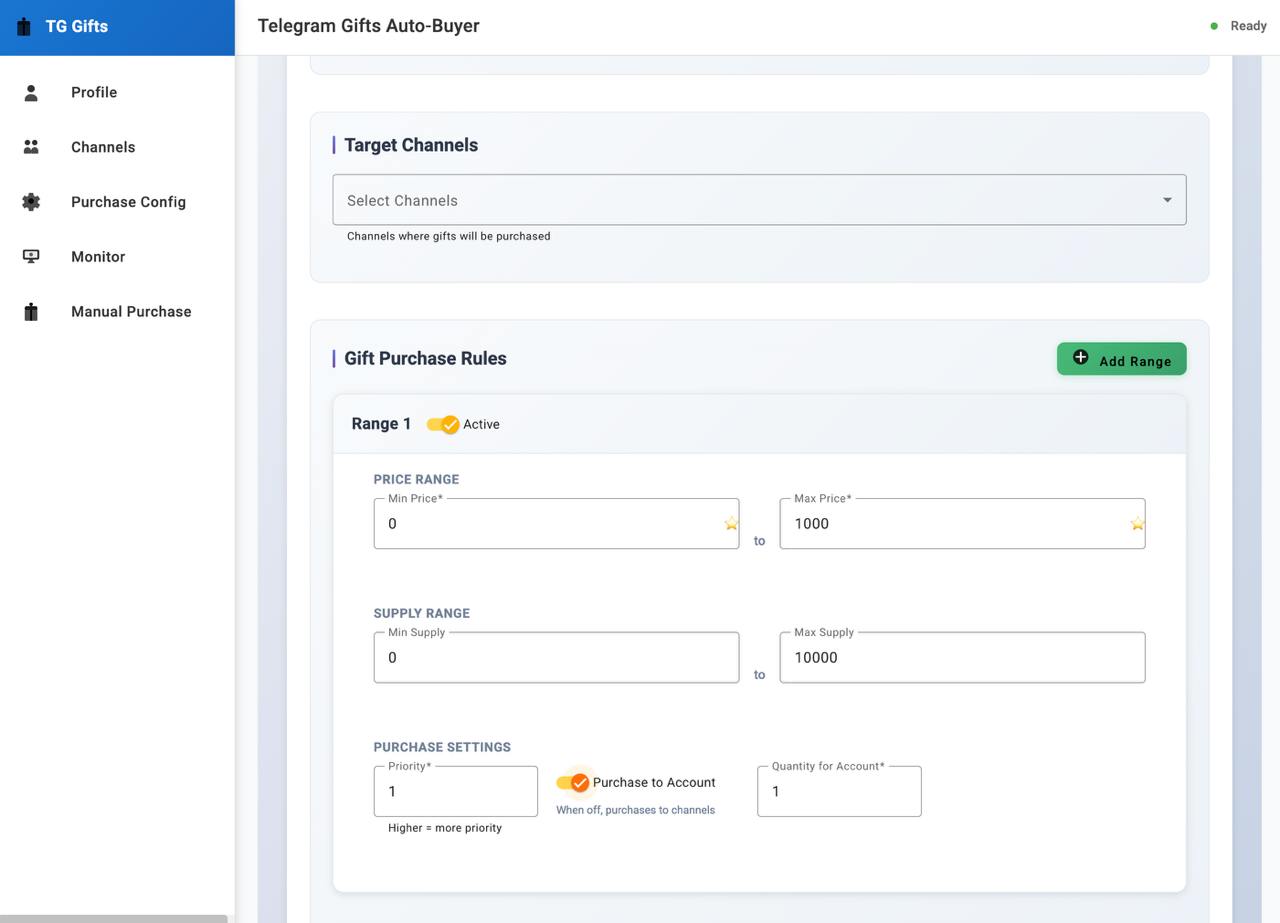Focus the Min Supply field
This screenshot has height=923, width=1280.
coord(556,657)
